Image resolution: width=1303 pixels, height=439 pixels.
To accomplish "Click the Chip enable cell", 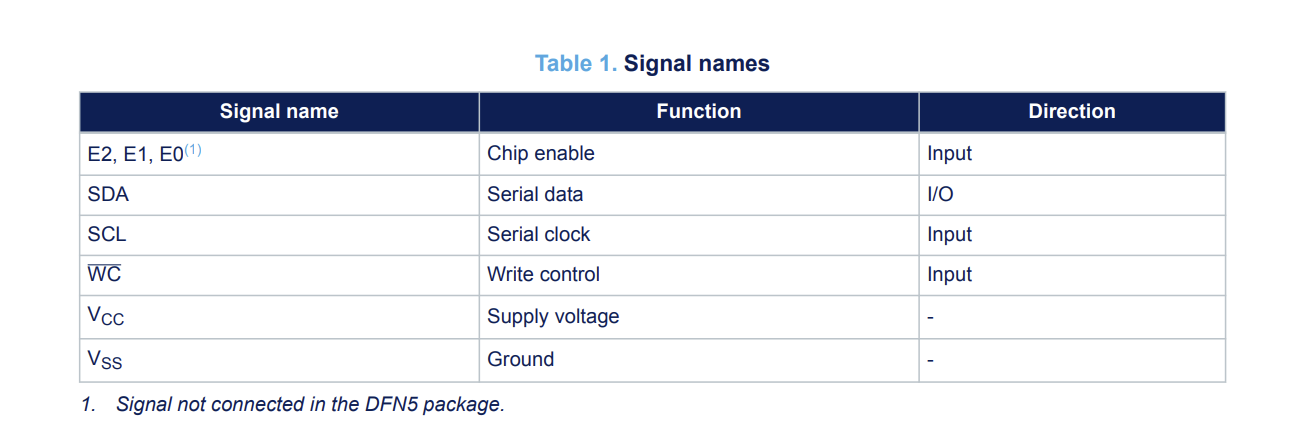I will [x=699, y=153].
